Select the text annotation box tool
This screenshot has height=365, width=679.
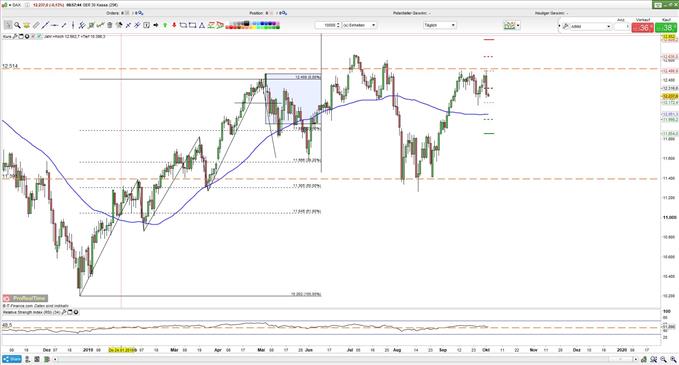pos(146,25)
